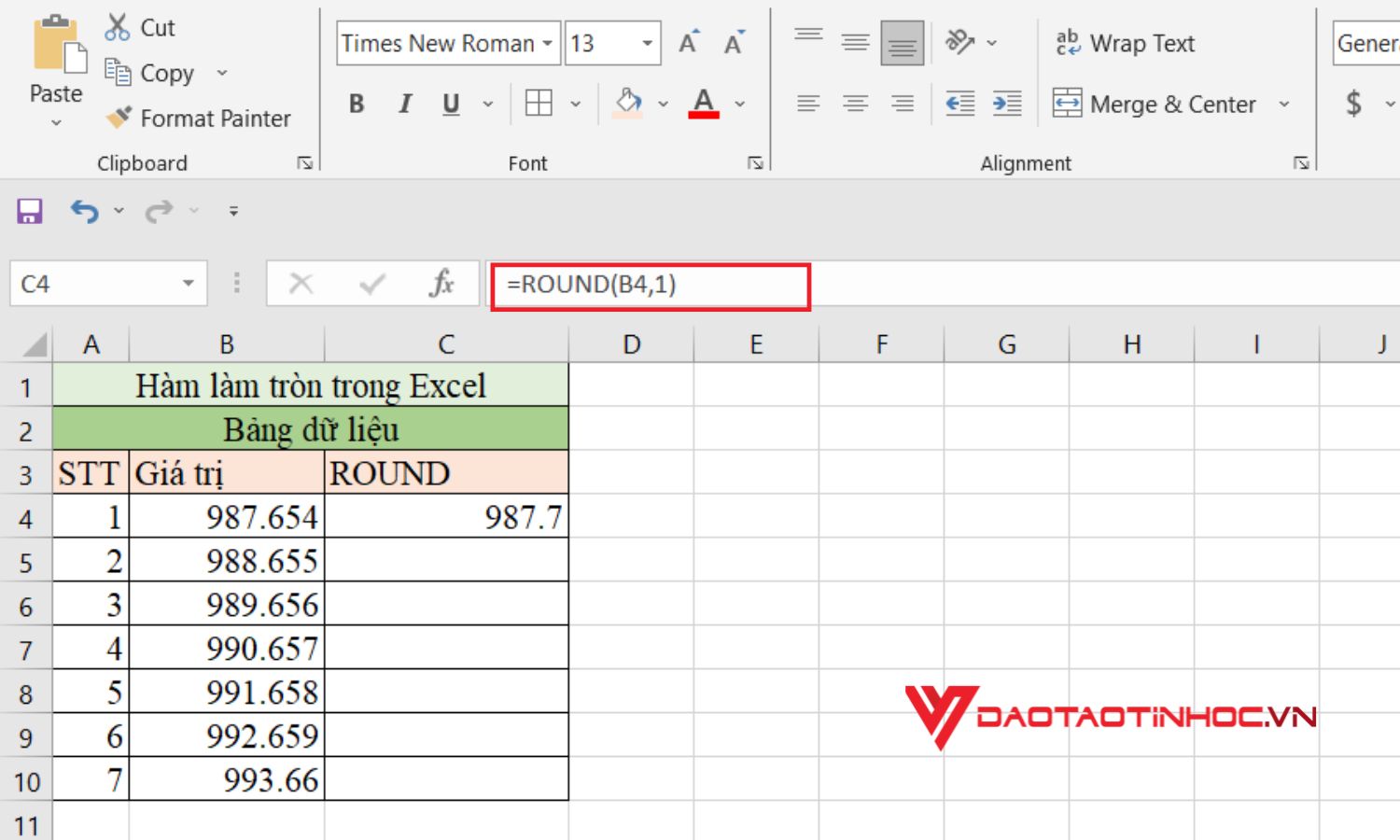Screen dimensions: 1400x840
Task: Undo the last action
Action: click(x=83, y=211)
